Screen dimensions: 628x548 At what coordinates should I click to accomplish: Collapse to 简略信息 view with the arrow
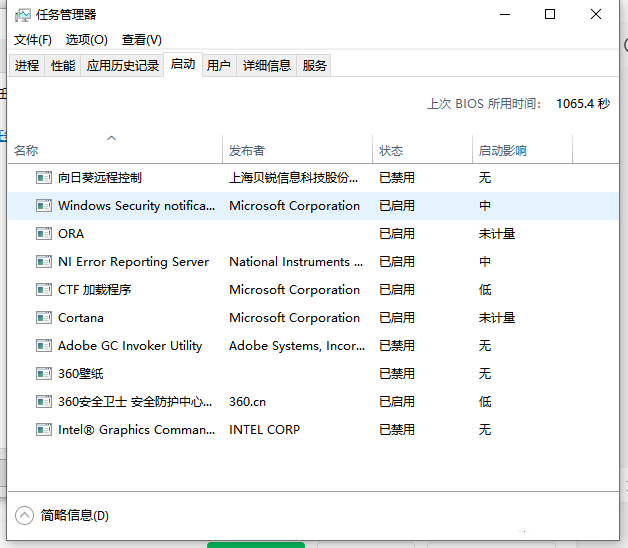[x=24, y=516]
